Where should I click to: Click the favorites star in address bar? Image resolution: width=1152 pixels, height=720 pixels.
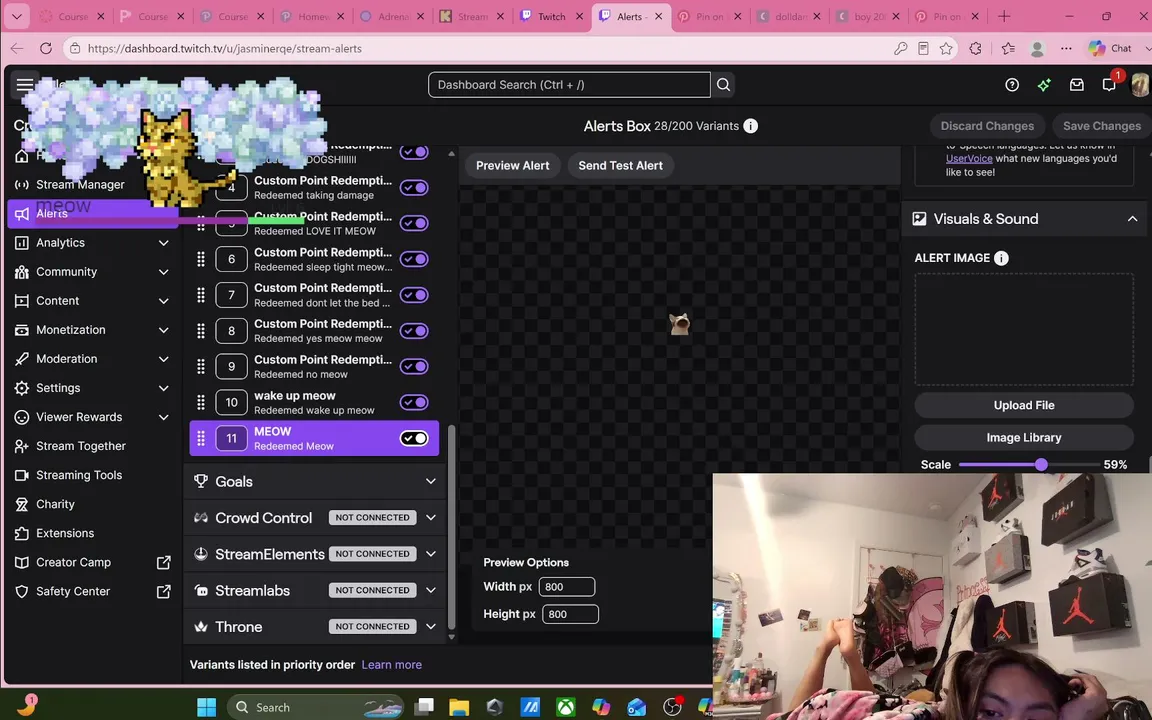[x=946, y=48]
